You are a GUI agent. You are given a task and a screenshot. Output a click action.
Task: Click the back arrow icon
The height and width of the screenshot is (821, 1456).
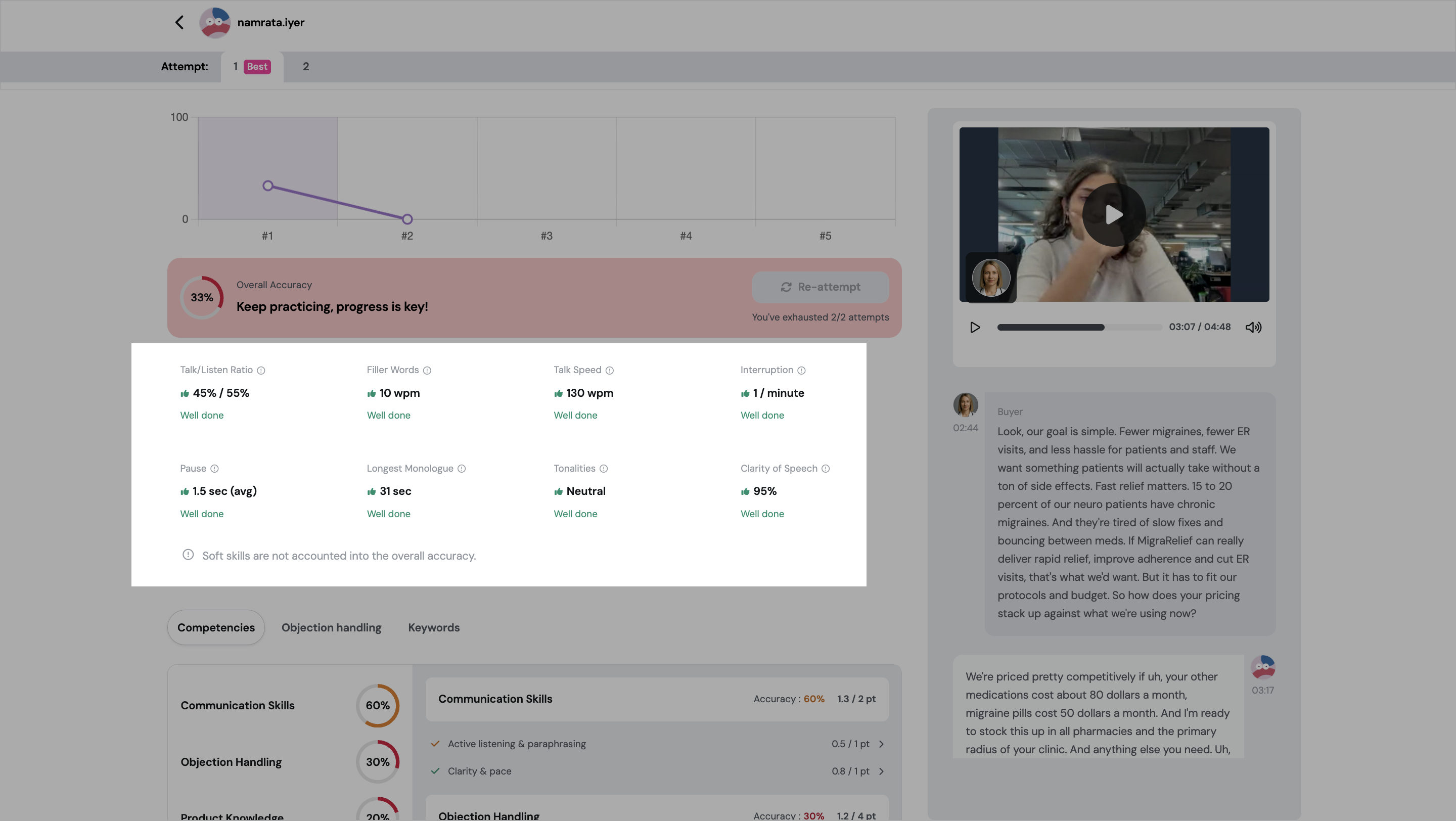tap(179, 23)
